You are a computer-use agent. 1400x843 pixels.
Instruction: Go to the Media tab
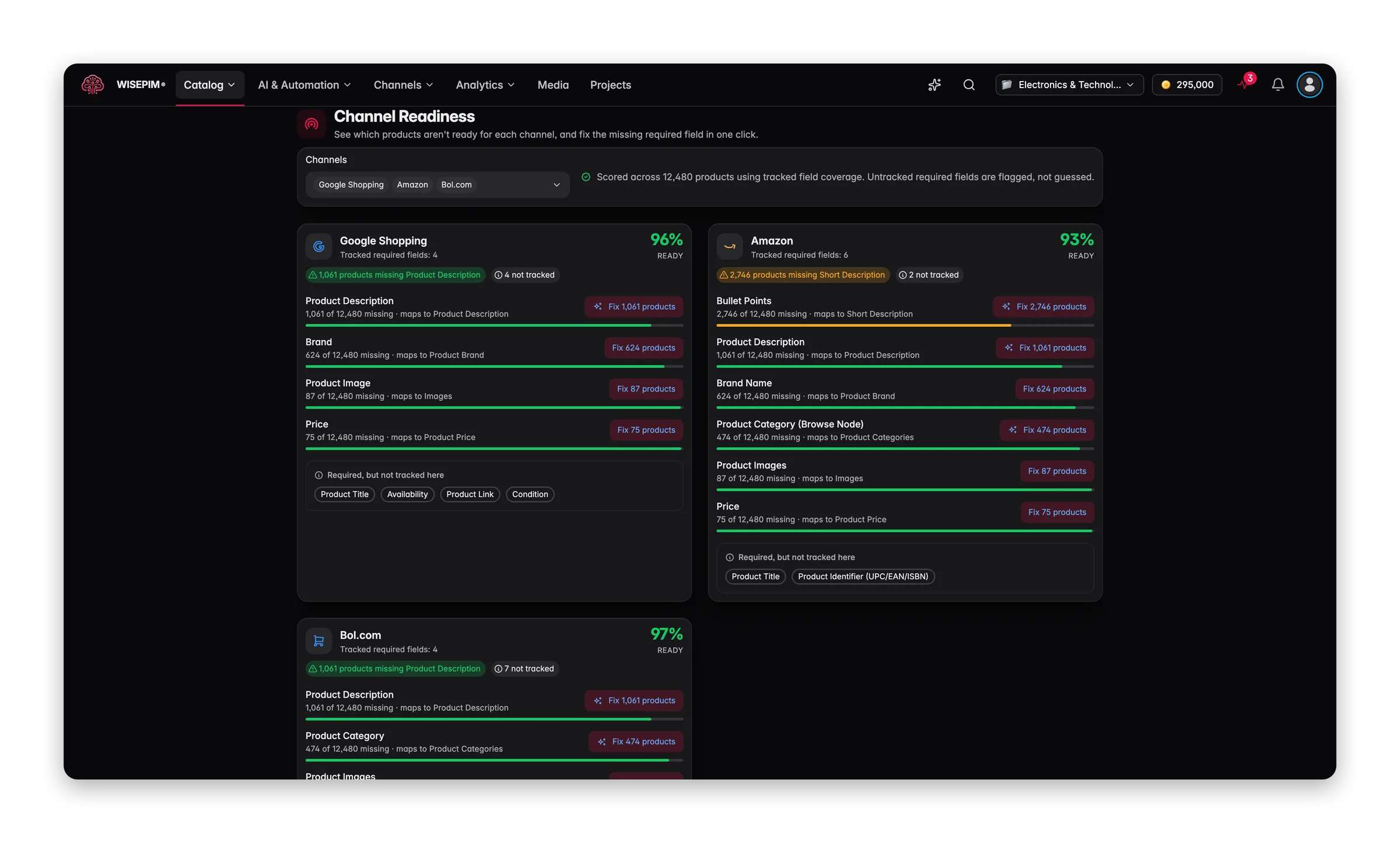coord(553,85)
